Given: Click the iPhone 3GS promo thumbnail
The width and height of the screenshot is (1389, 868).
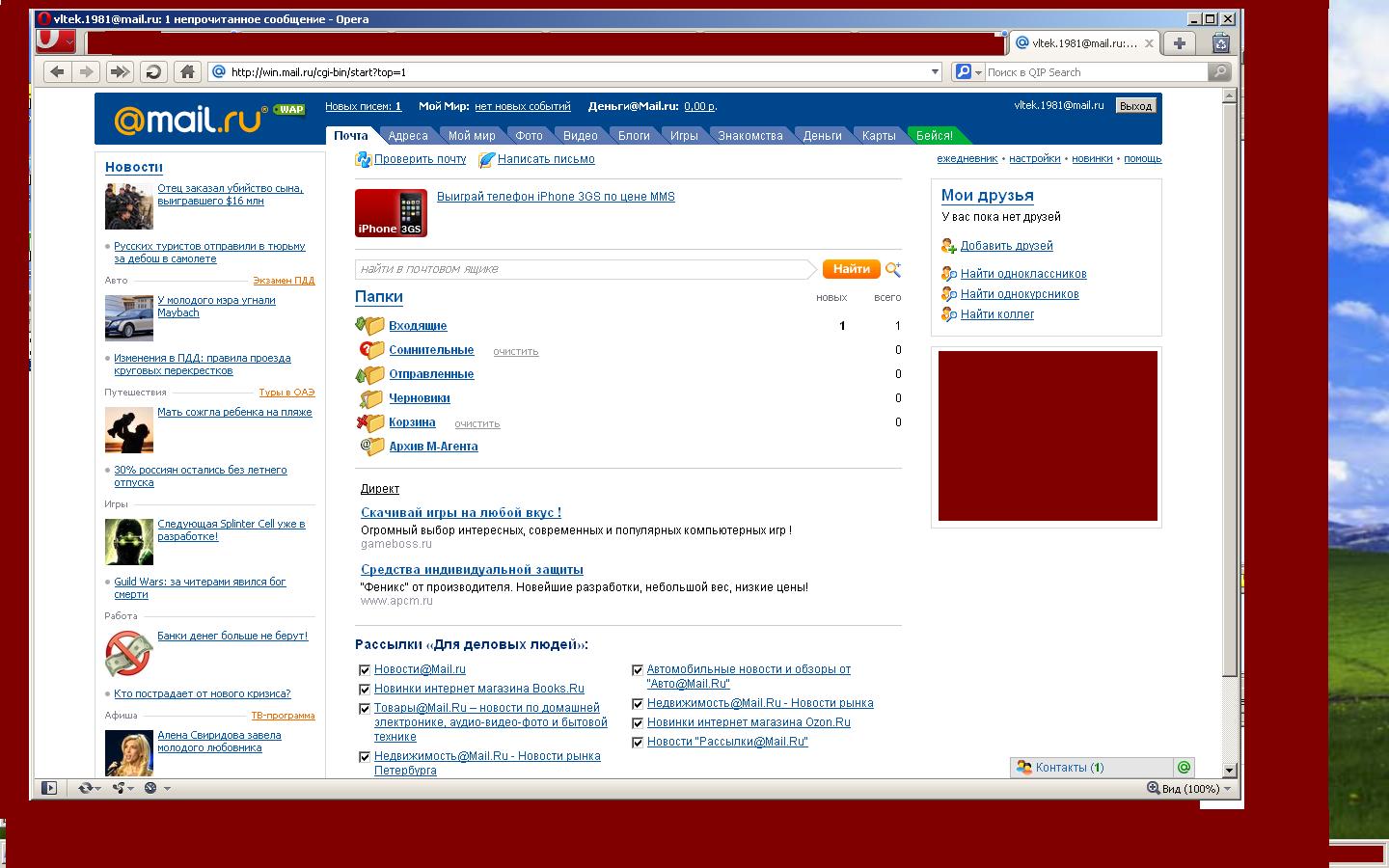Looking at the screenshot, I should 391,213.
